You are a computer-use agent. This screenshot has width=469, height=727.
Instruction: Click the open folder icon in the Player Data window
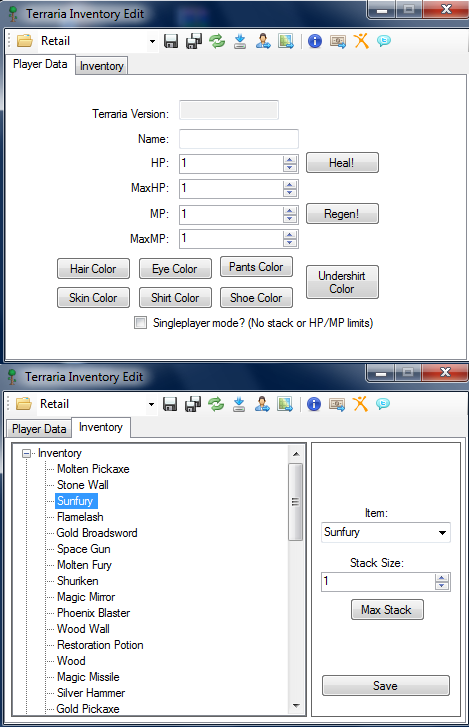pos(25,41)
